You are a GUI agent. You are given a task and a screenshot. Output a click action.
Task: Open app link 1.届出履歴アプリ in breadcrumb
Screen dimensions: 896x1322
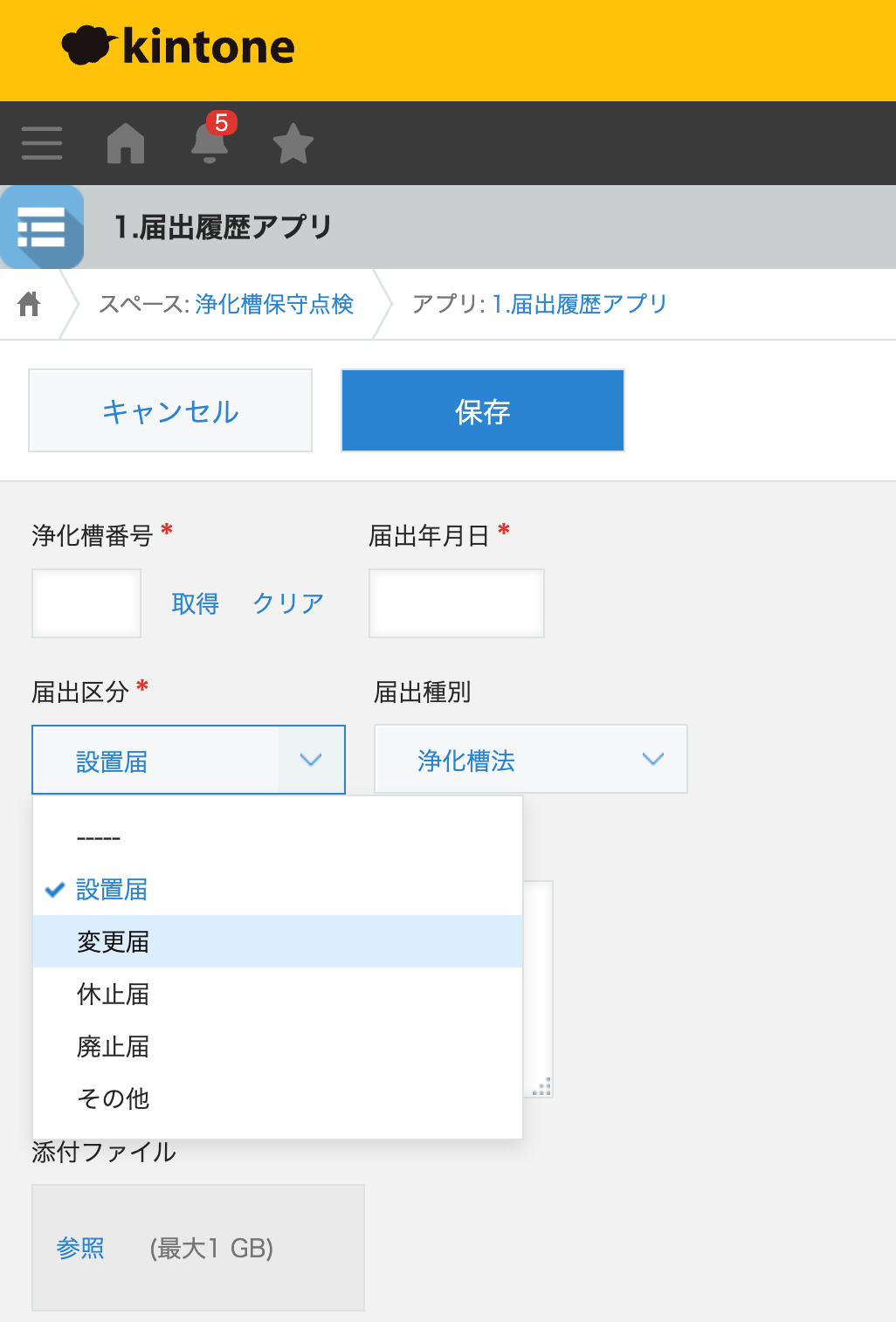point(580,304)
